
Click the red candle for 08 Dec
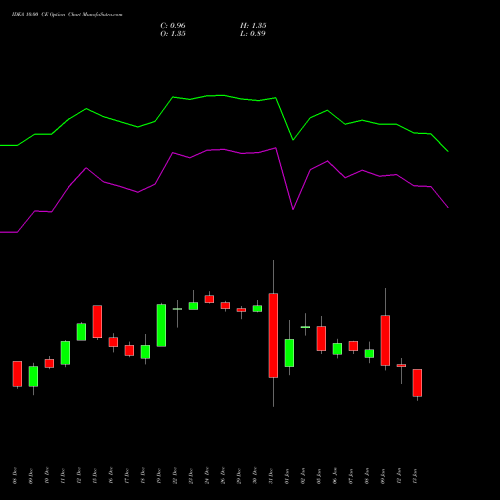point(17,374)
